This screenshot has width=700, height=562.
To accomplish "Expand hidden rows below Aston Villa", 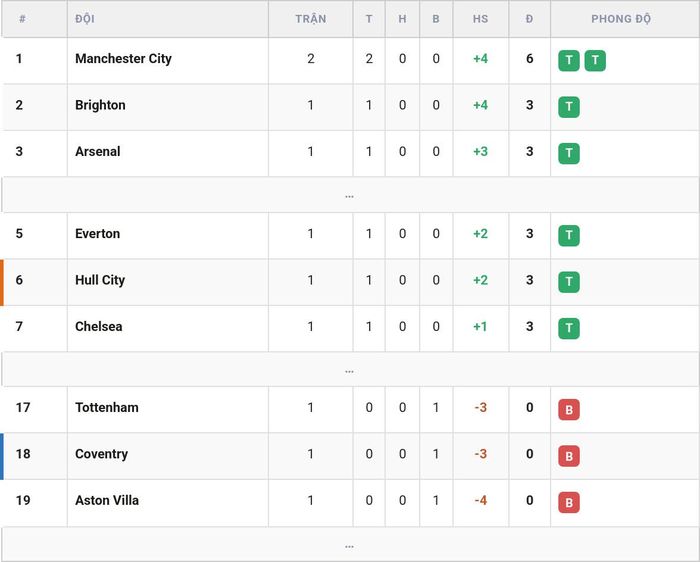I will pos(350,545).
